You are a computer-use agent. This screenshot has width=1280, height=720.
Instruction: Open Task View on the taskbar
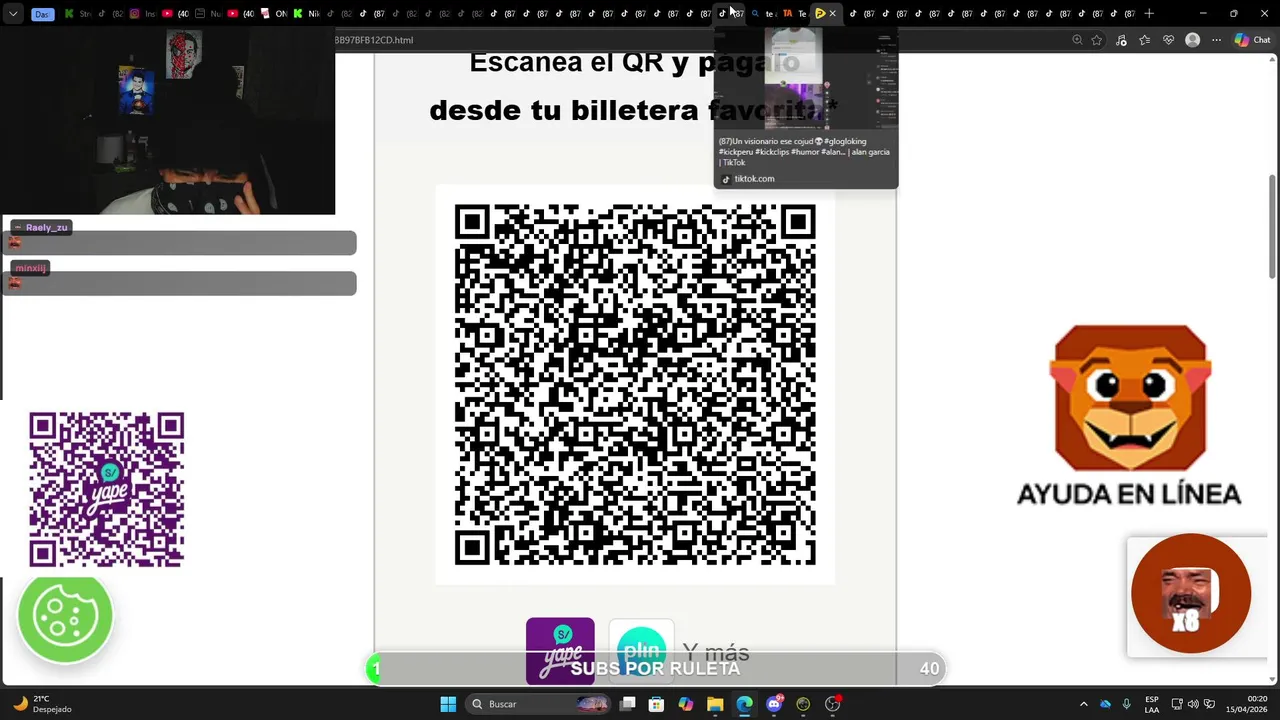pyautogui.click(x=628, y=704)
